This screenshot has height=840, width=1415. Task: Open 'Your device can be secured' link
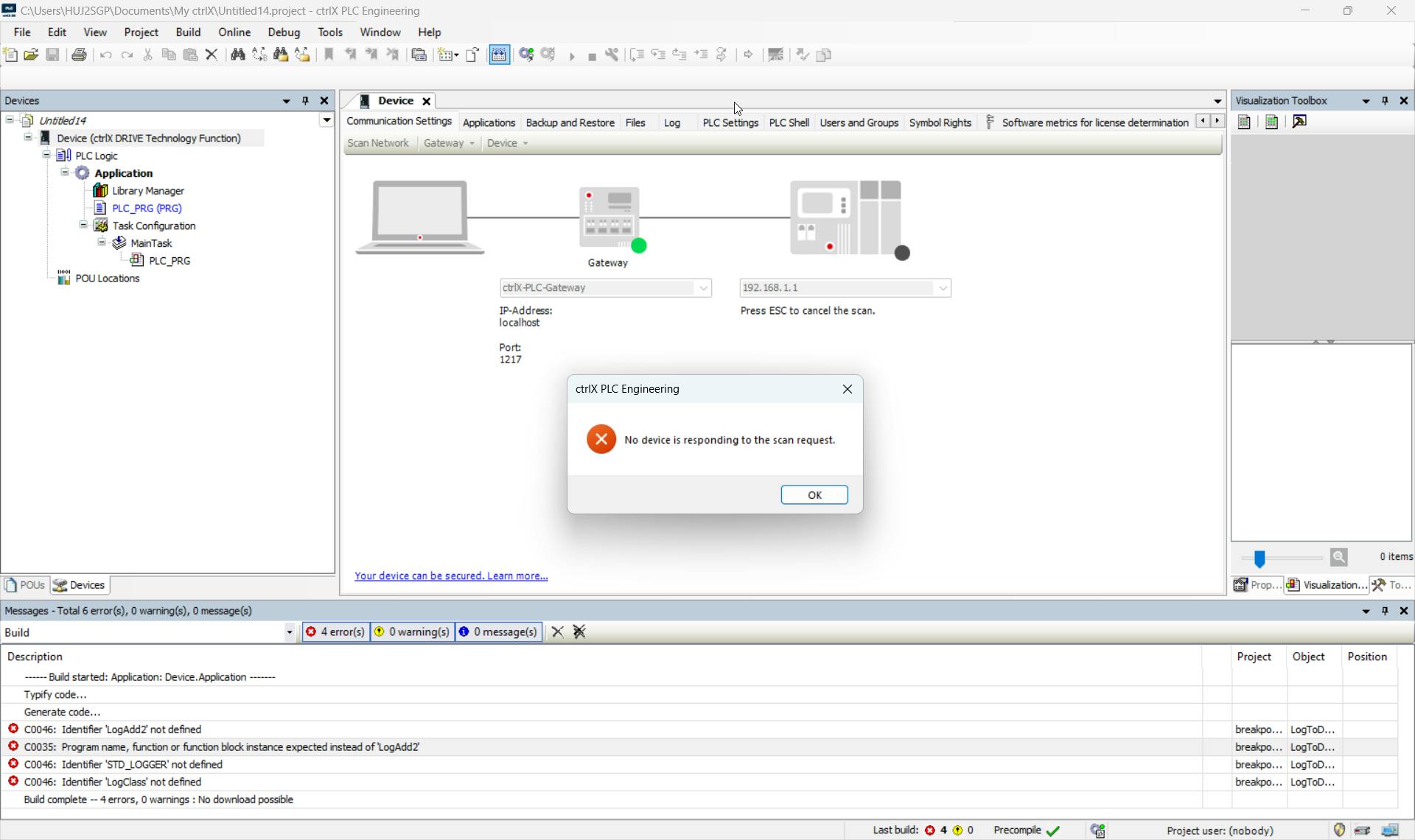coord(451,575)
